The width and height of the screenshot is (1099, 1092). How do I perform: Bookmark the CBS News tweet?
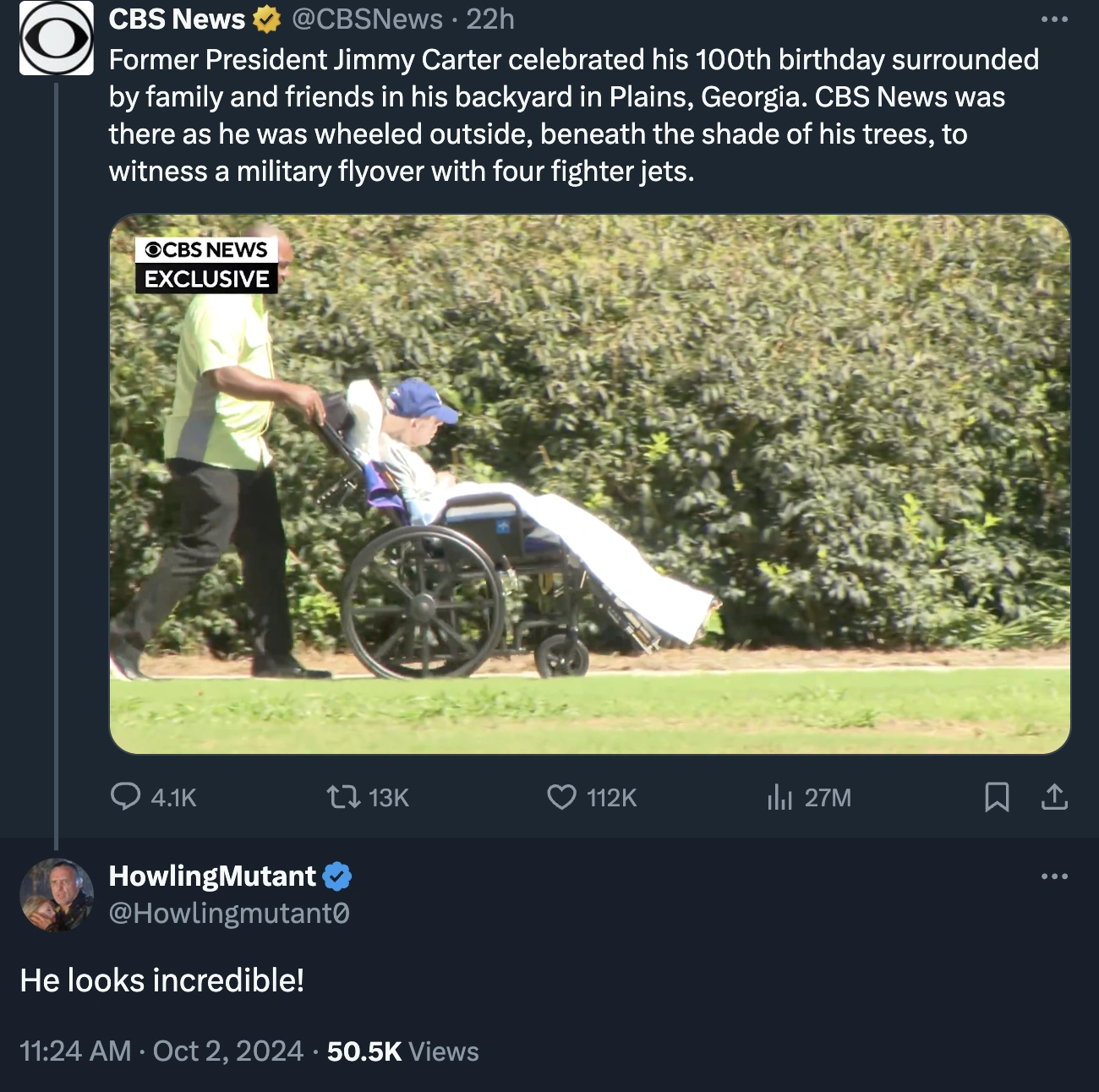(998, 797)
